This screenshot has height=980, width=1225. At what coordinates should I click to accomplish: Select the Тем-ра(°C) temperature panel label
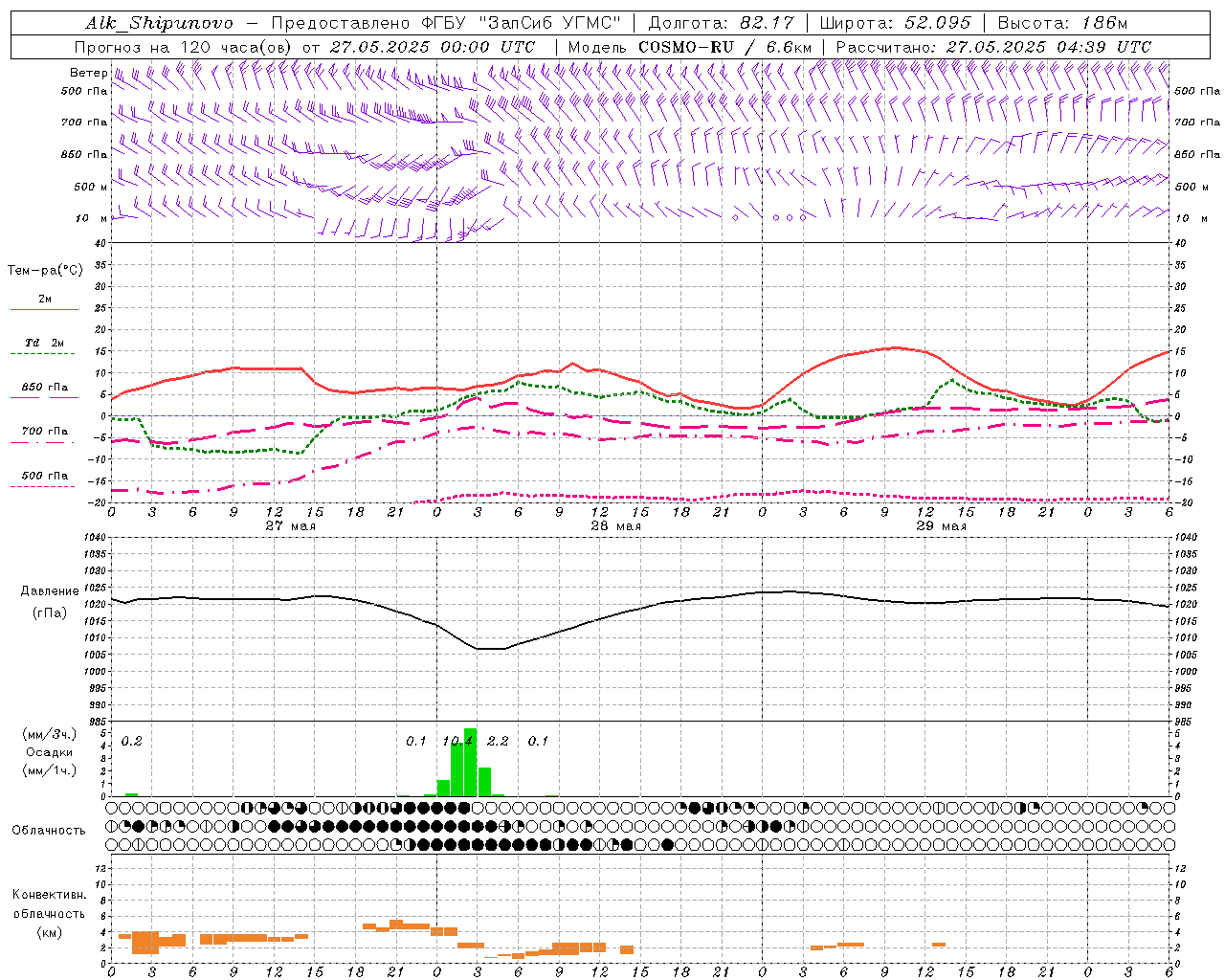coord(45,271)
